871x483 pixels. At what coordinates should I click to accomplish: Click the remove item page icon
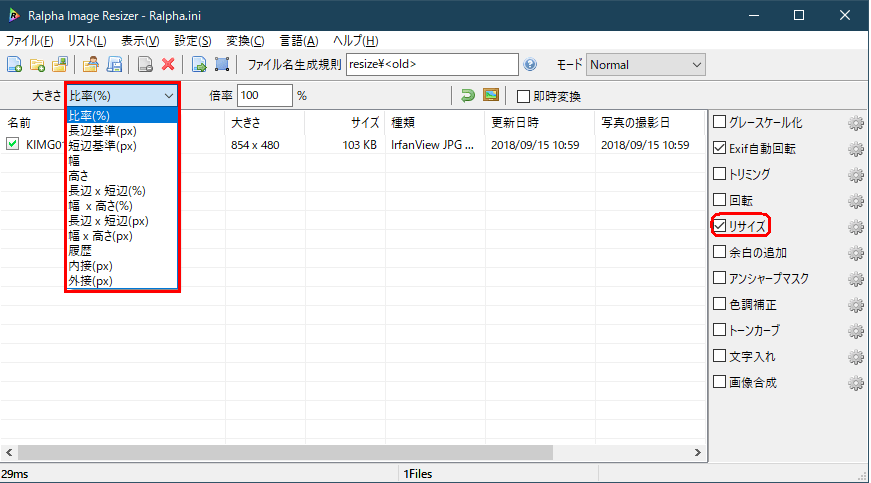pyautogui.click(x=145, y=64)
